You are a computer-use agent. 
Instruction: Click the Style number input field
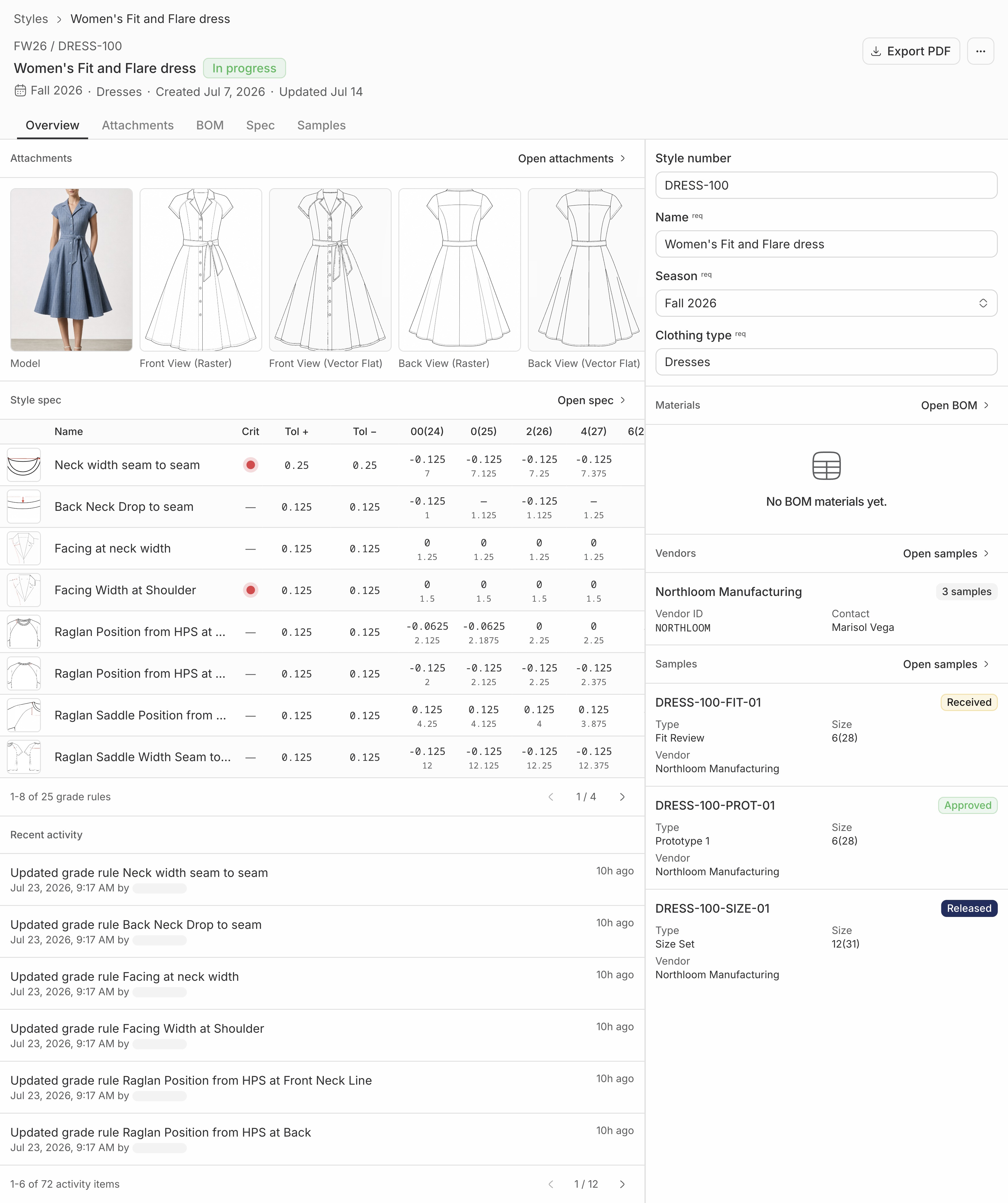(x=826, y=185)
